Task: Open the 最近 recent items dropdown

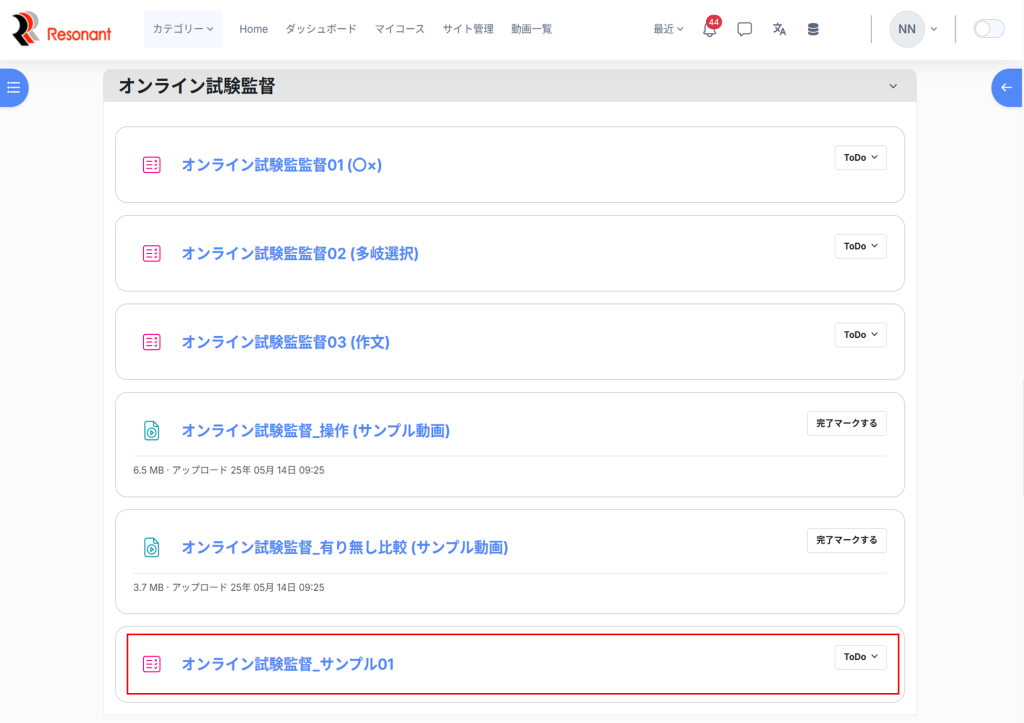Action: tap(668, 30)
